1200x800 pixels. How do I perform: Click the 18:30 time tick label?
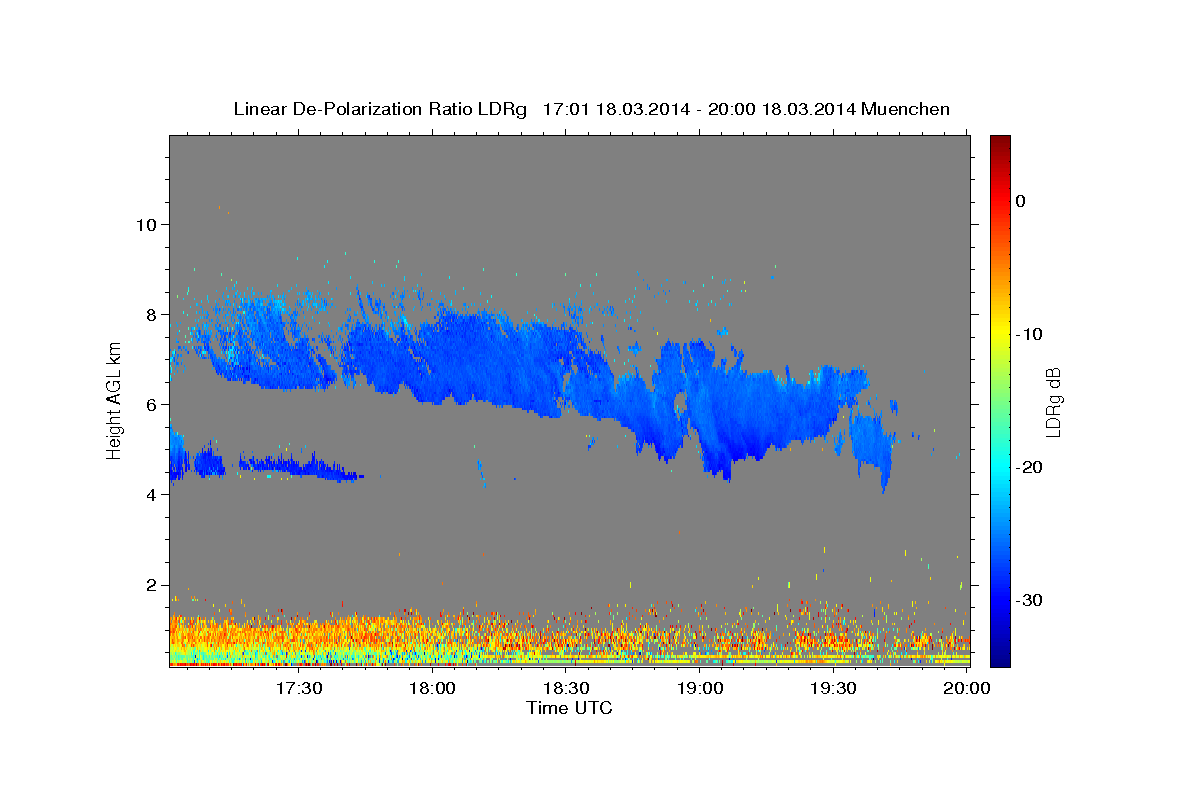566,688
